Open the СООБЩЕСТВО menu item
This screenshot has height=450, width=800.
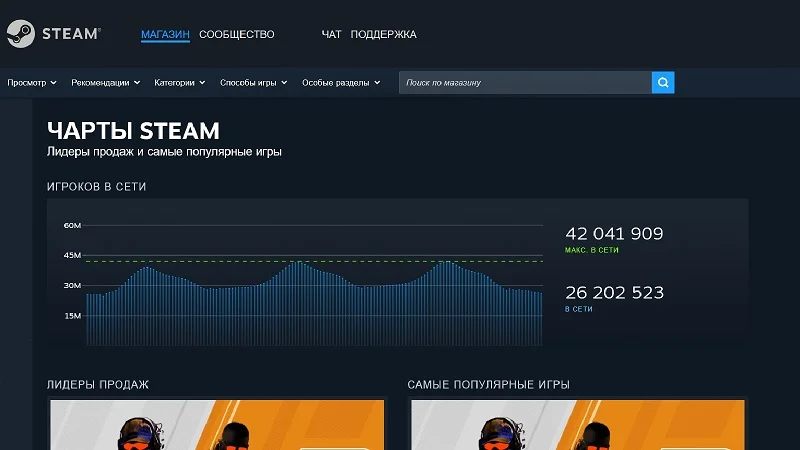click(x=237, y=34)
